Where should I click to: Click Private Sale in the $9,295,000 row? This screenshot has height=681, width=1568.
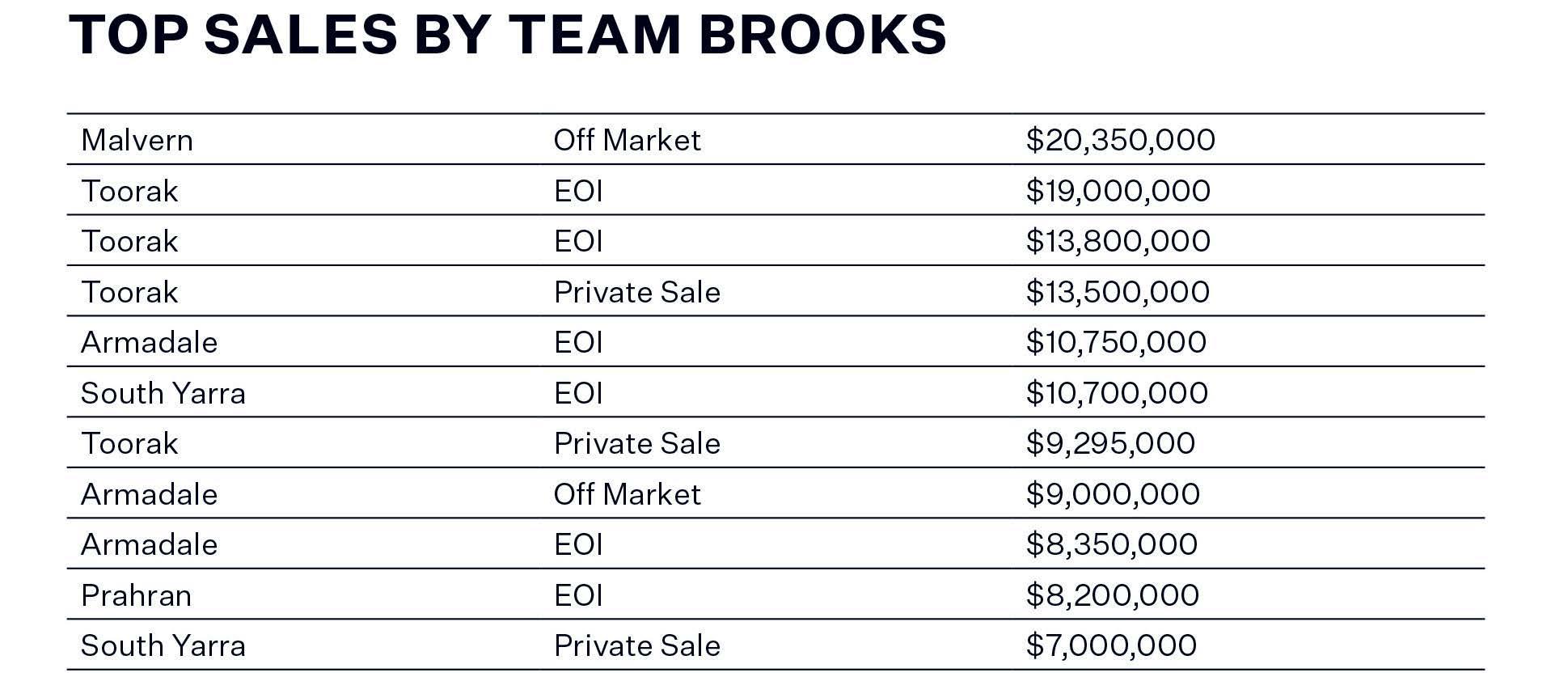[636, 443]
